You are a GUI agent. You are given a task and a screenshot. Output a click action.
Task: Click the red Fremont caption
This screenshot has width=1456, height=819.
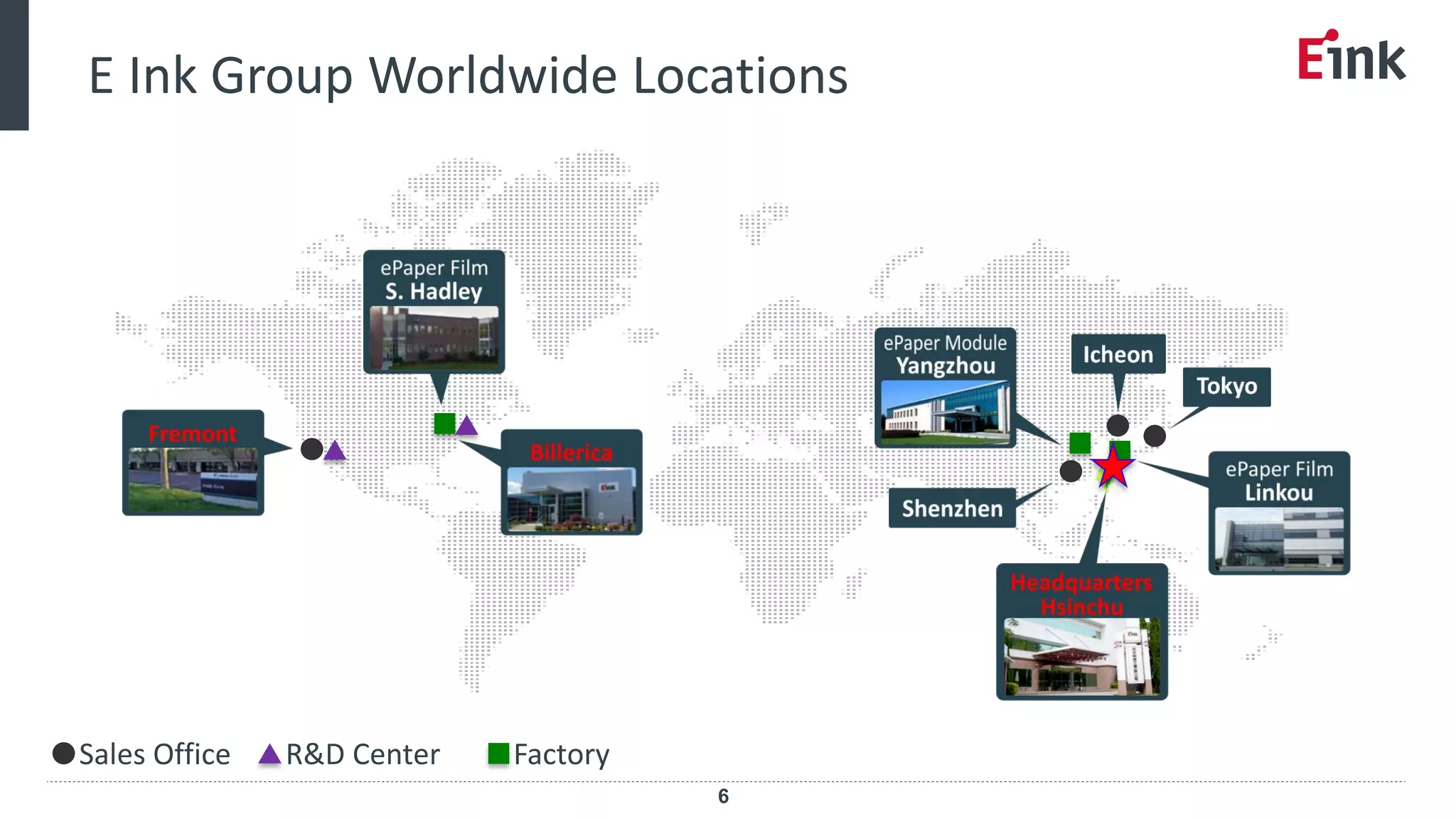click(193, 434)
